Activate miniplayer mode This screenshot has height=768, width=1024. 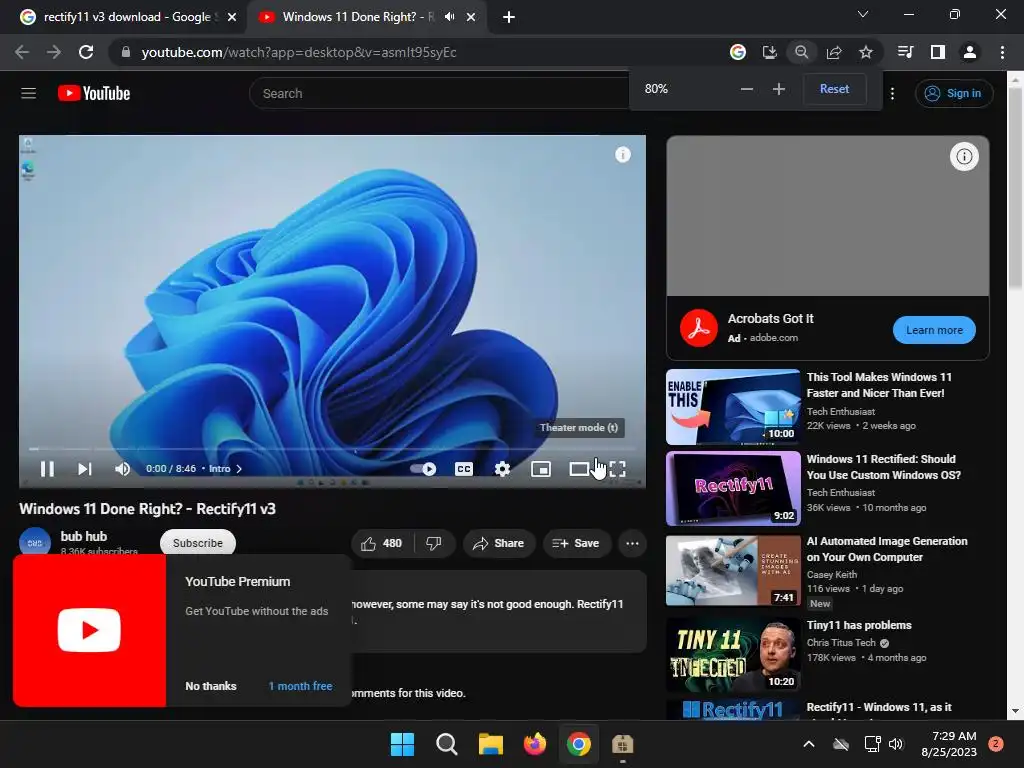[541, 469]
